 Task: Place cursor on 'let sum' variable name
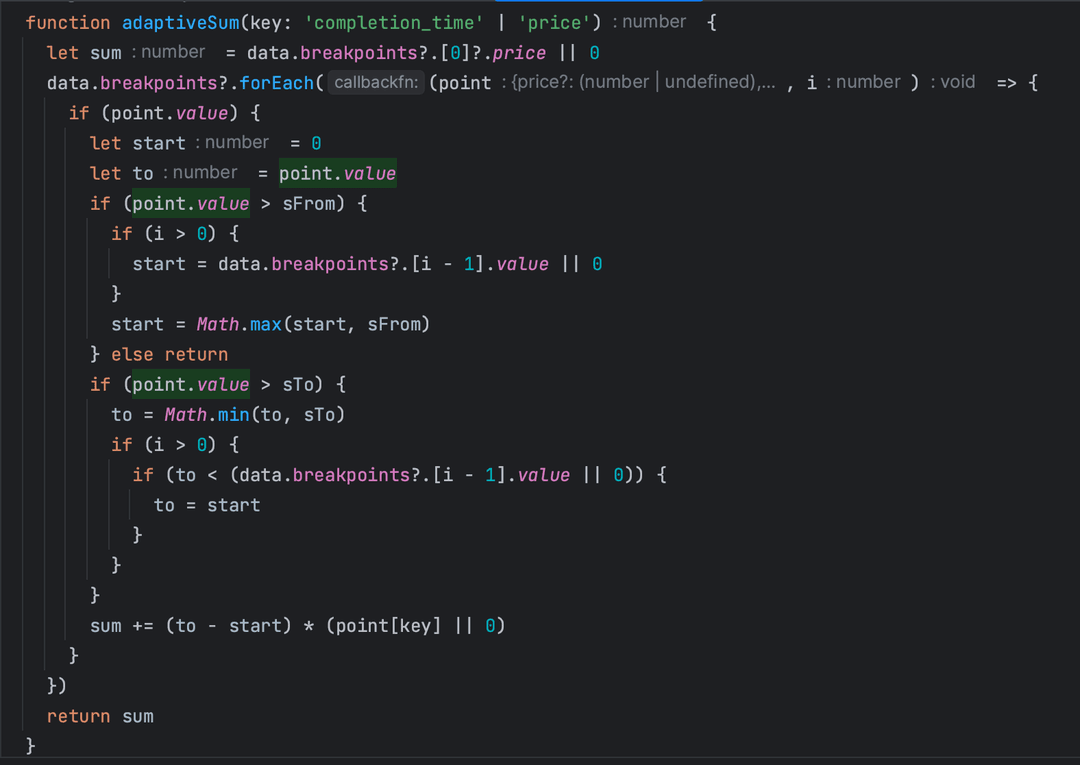coord(105,53)
